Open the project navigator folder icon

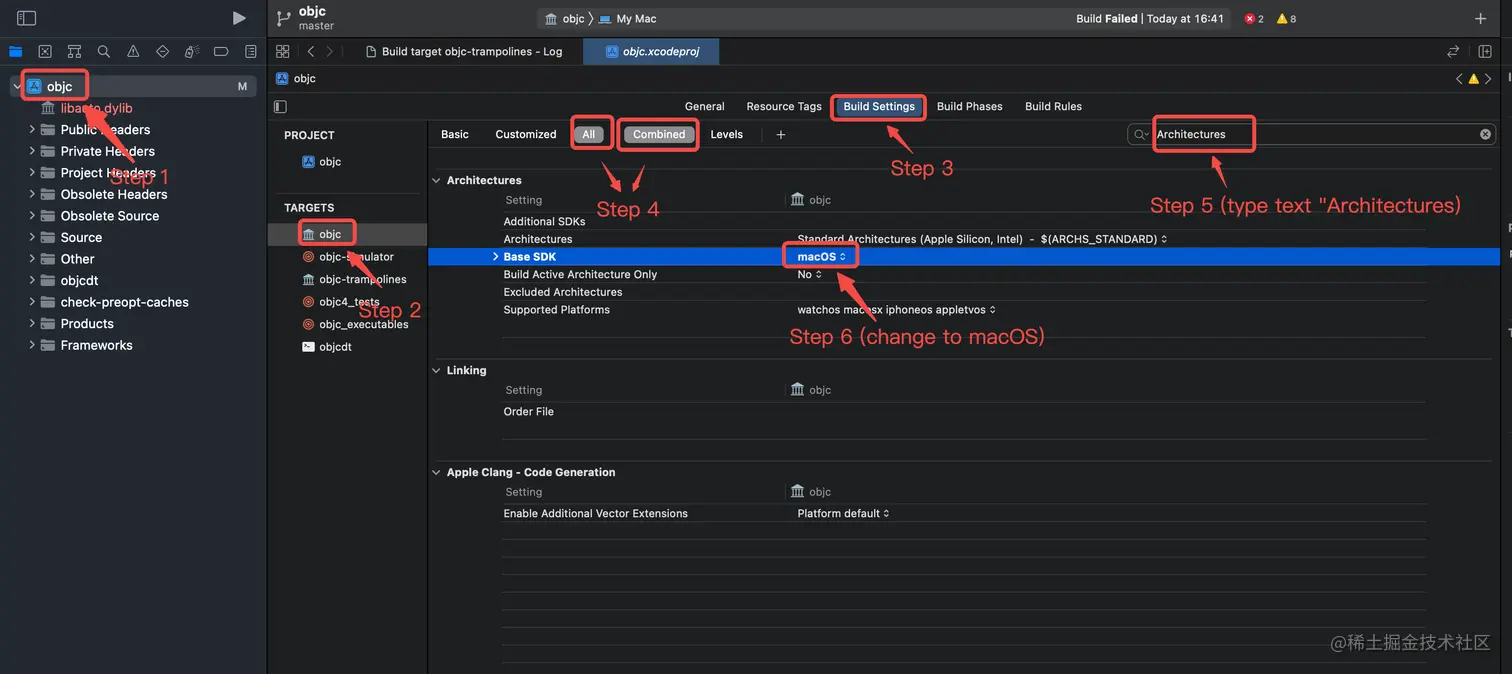(x=15, y=51)
